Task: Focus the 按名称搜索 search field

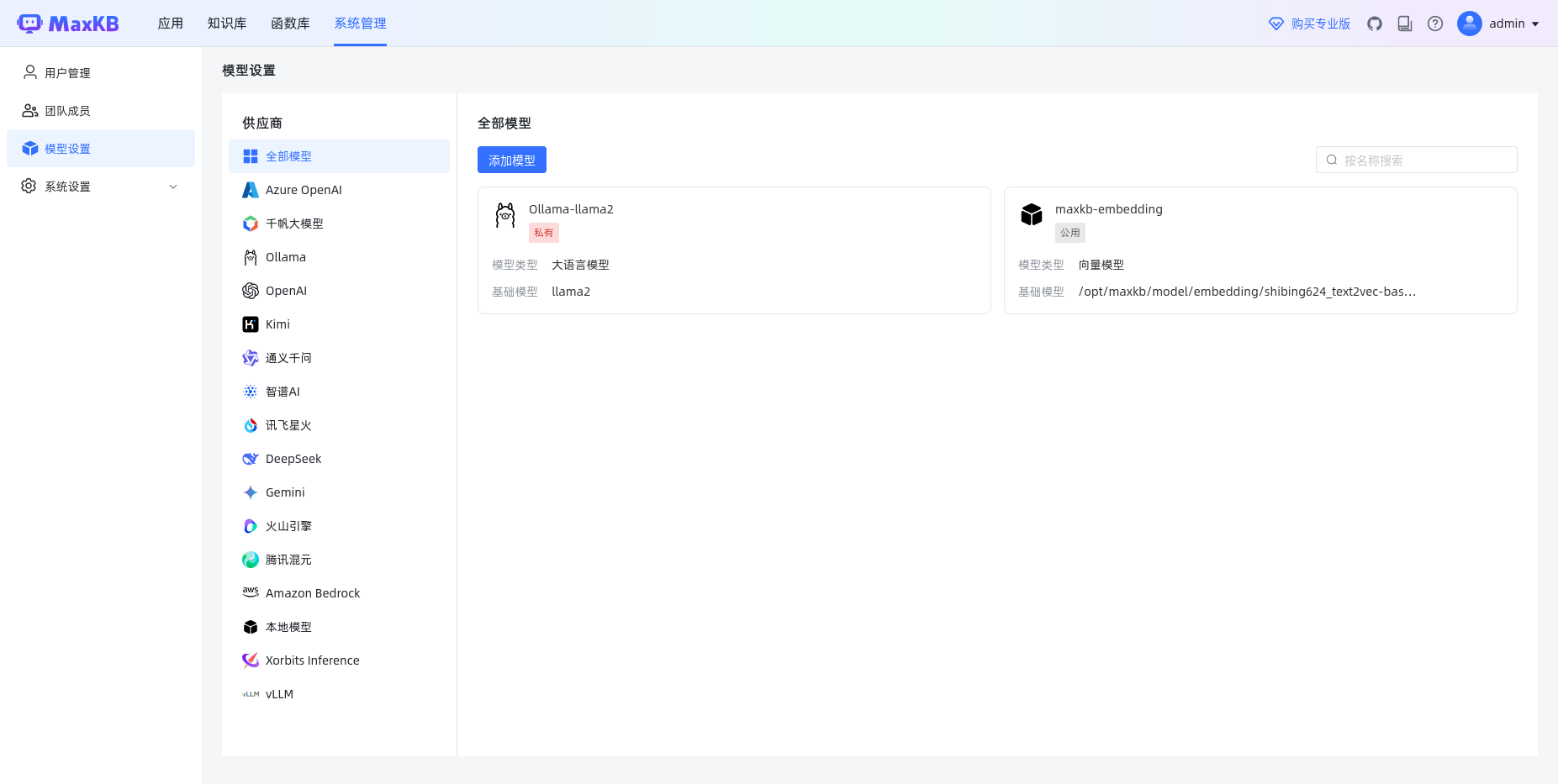Action: [1417, 160]
